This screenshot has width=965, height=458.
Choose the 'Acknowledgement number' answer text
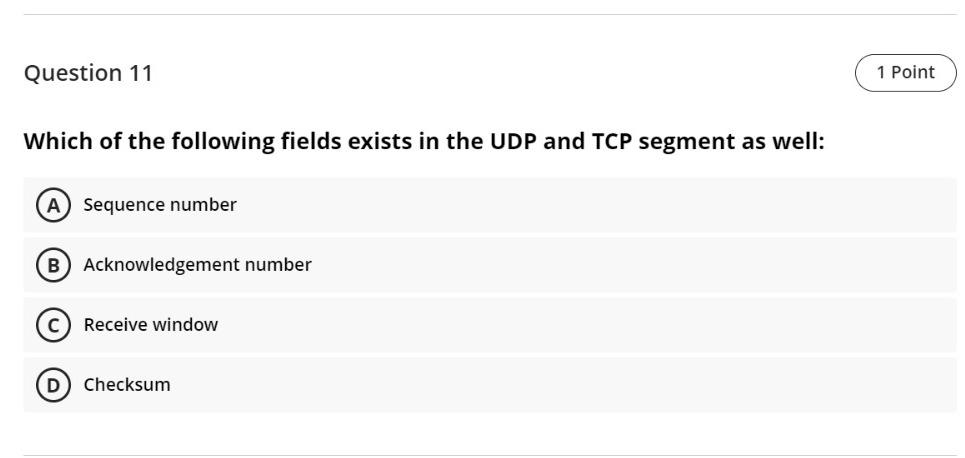point(198,265)
